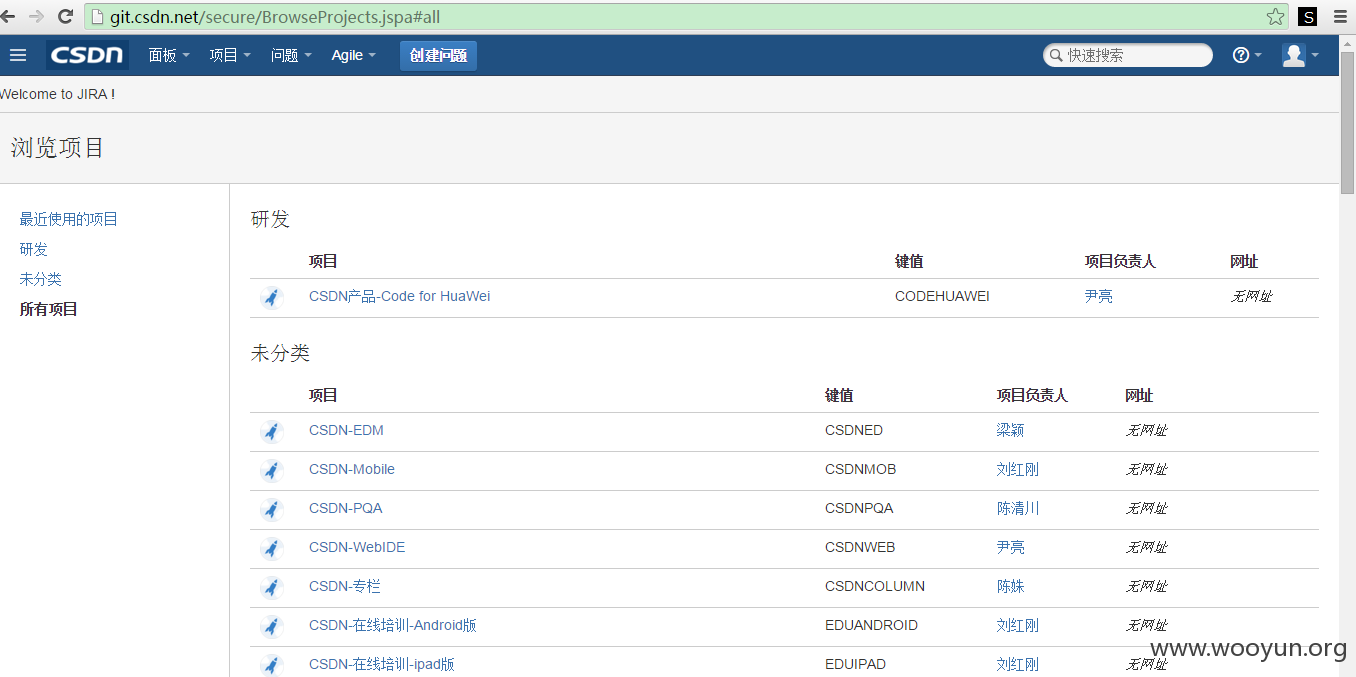The image size is (1356, 677).
Task: Open project CSDN-EDM
Action: tap(346, 430)
